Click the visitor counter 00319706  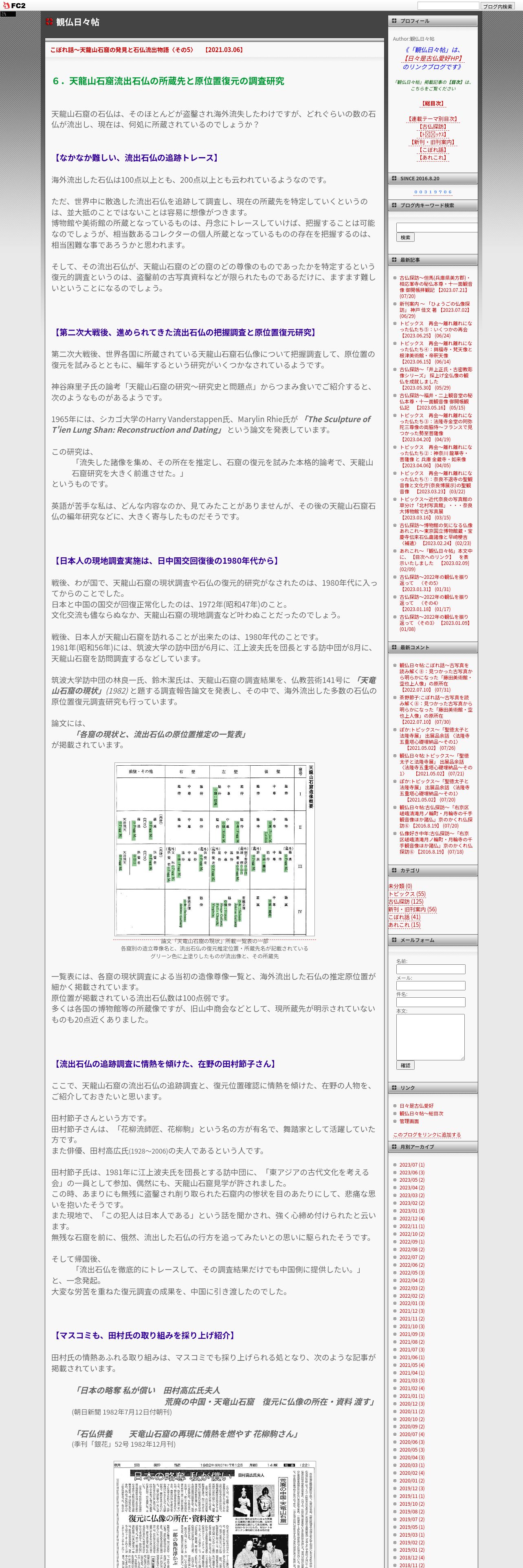click(x=433, y=192)
